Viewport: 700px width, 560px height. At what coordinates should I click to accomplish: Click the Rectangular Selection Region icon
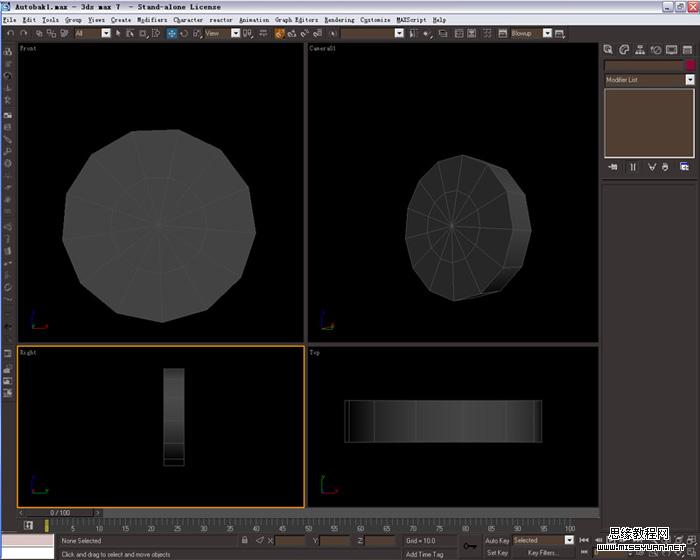click(x=143, y=33)
